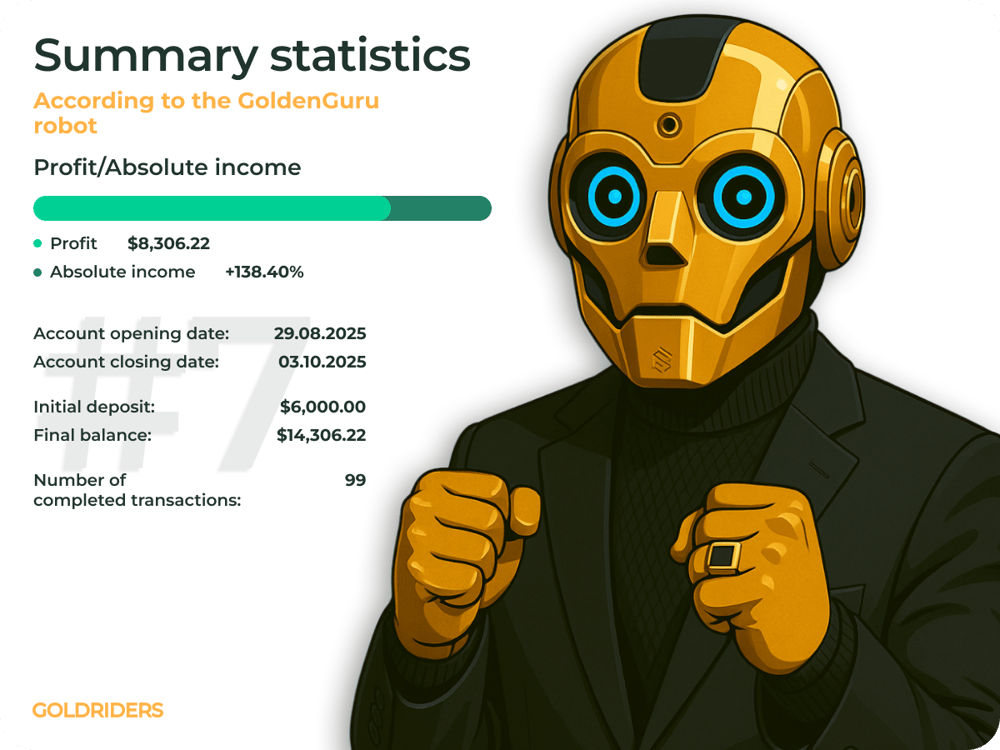1000x750 pixels.
Task: Select the $8,306.22 profit value
Action: tap(169, 243)
